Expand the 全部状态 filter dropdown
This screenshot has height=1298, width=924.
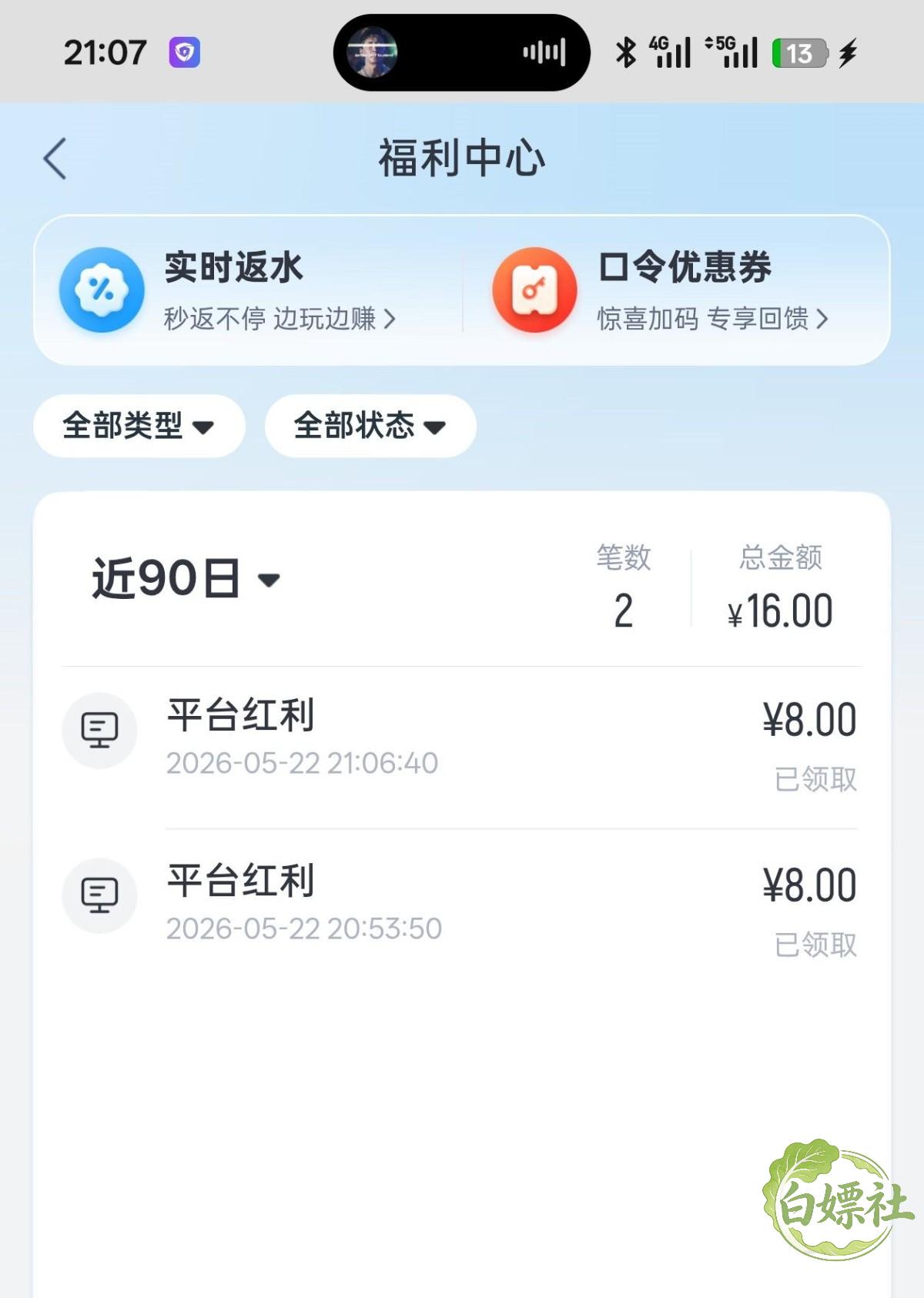[370, 426]
